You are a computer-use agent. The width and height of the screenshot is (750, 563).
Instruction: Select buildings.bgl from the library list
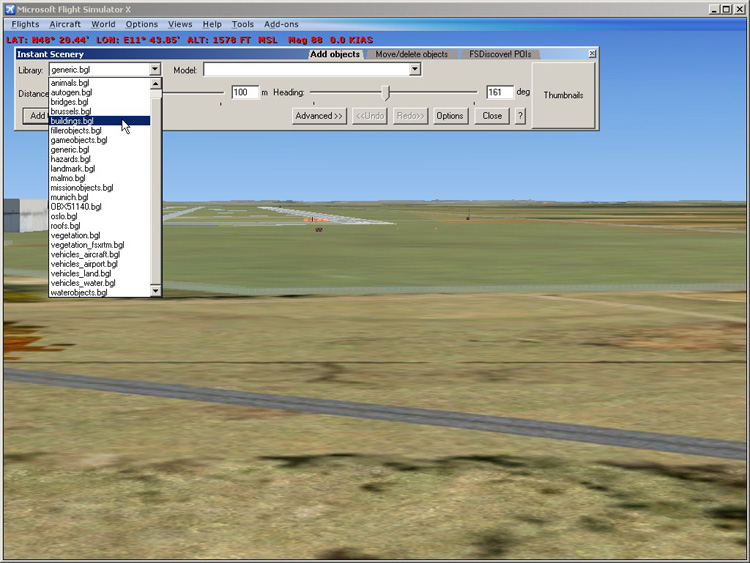coord(99,121)
